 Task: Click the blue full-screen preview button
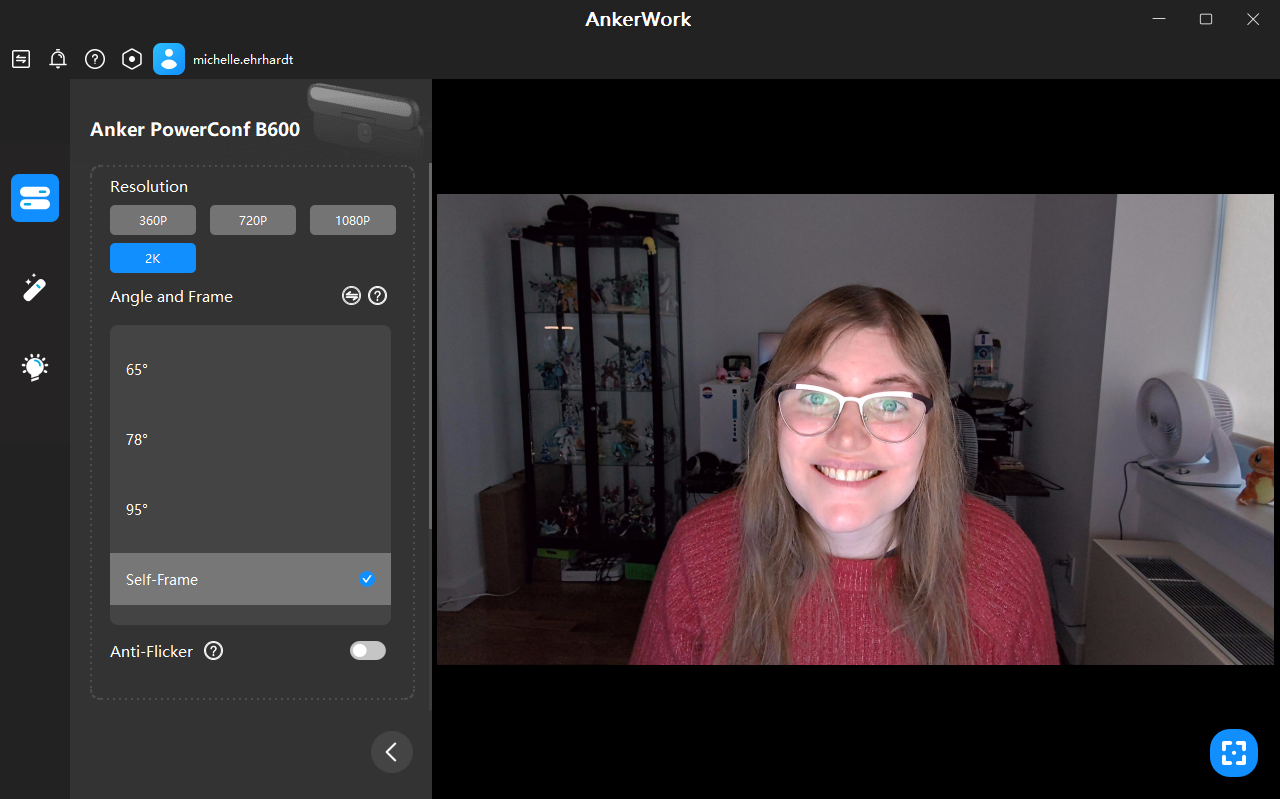coord(1234,753)
